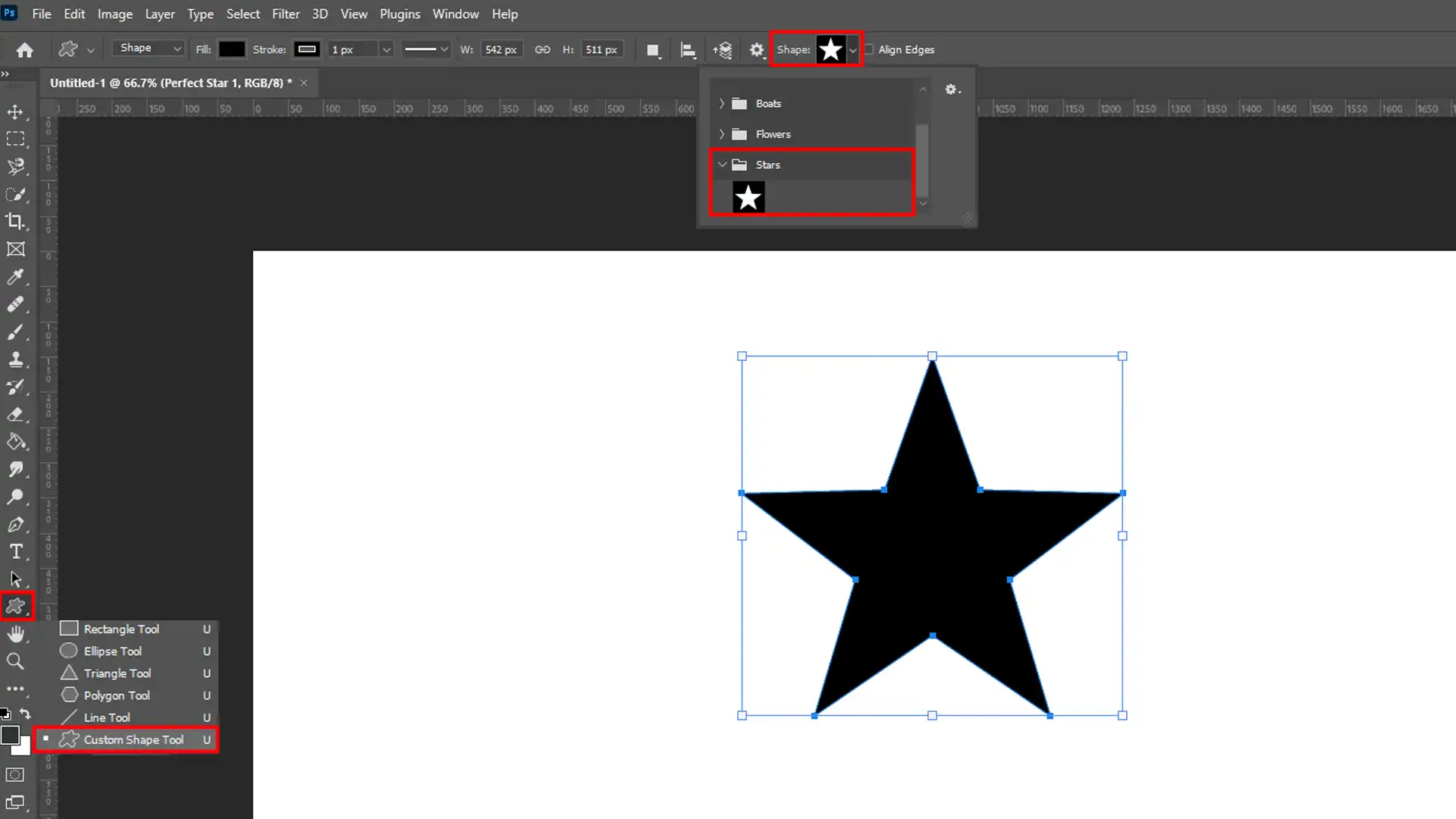
Task: Reset default foreground and background colors
Action: (5, 714)
